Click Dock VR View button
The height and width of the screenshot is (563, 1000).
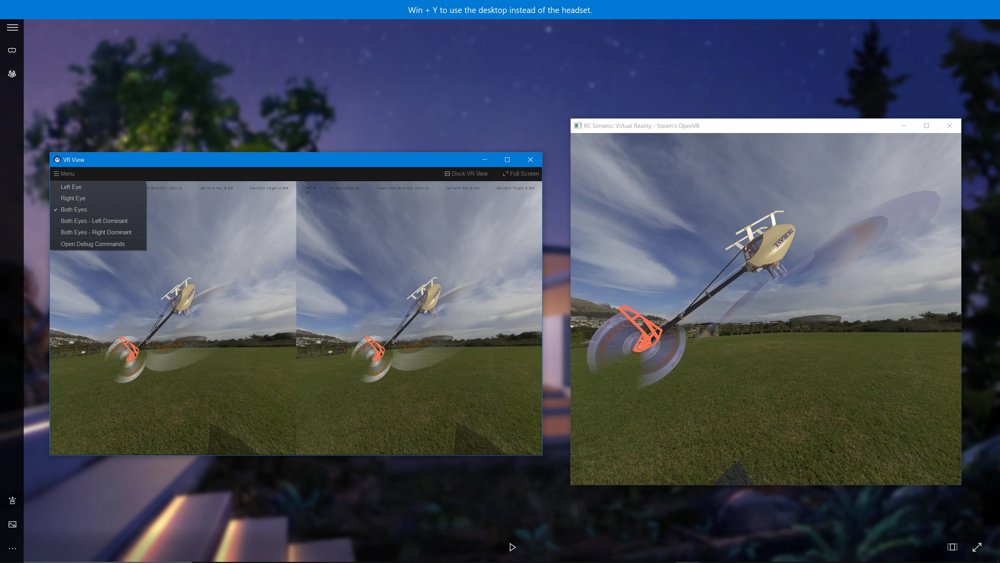(466, 173)
